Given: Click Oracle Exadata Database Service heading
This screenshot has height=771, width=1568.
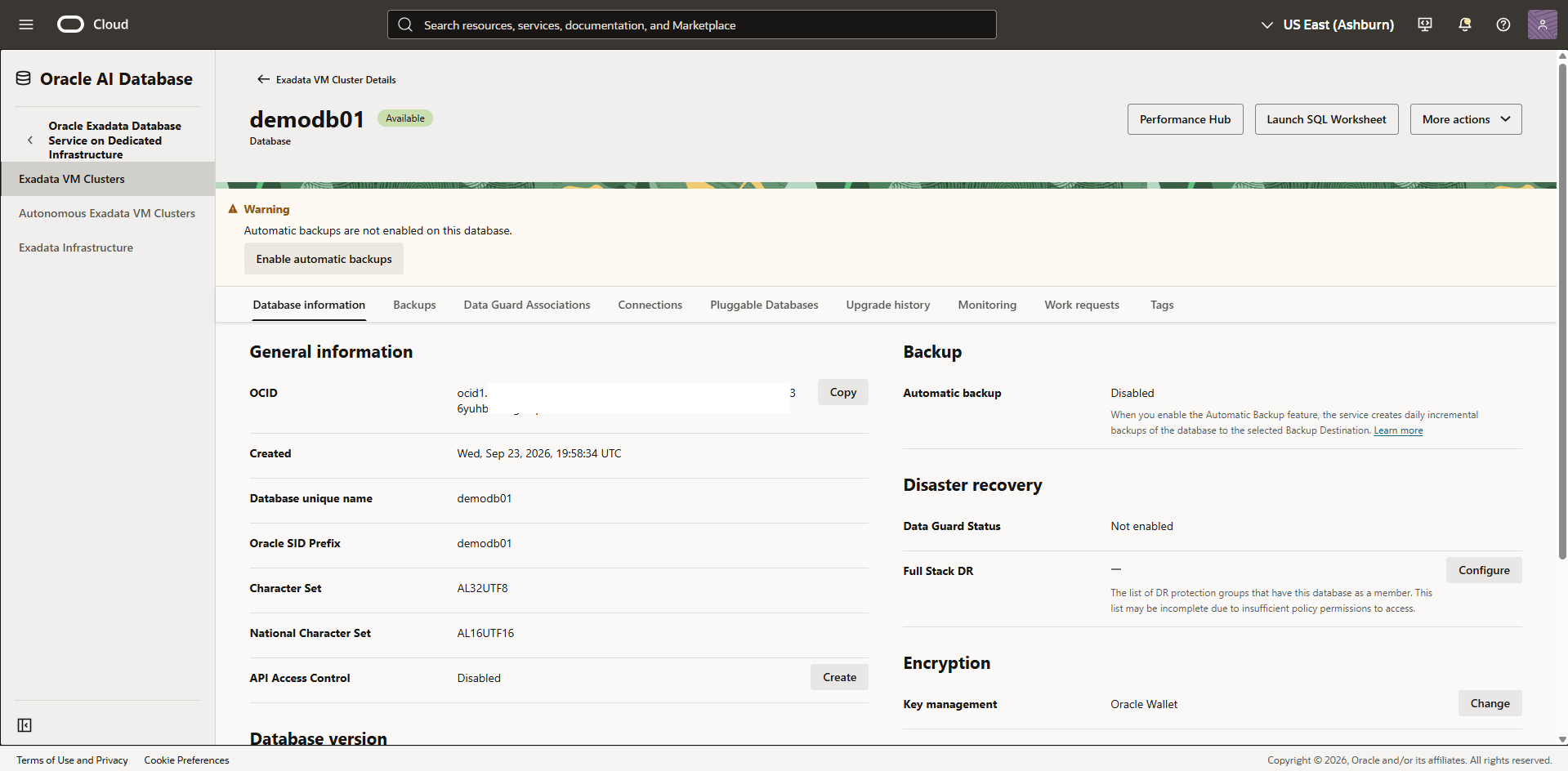Looking at the screenshot, I should pos(114,140).
